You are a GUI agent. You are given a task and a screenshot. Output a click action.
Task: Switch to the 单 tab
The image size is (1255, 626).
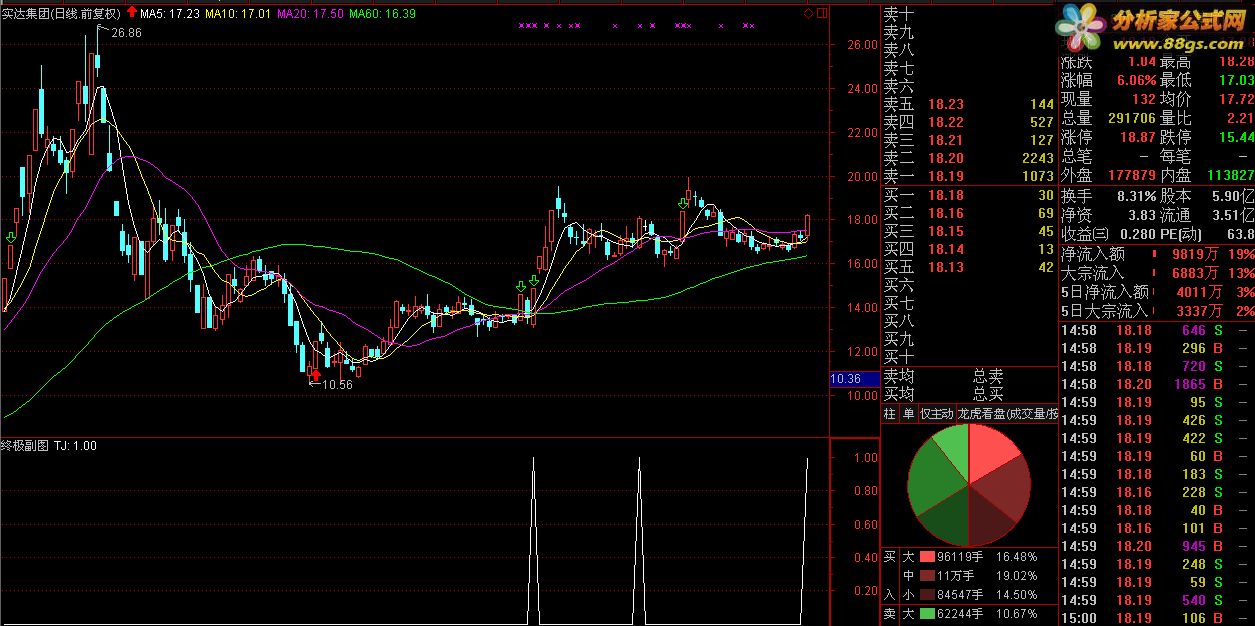point(908,413)
